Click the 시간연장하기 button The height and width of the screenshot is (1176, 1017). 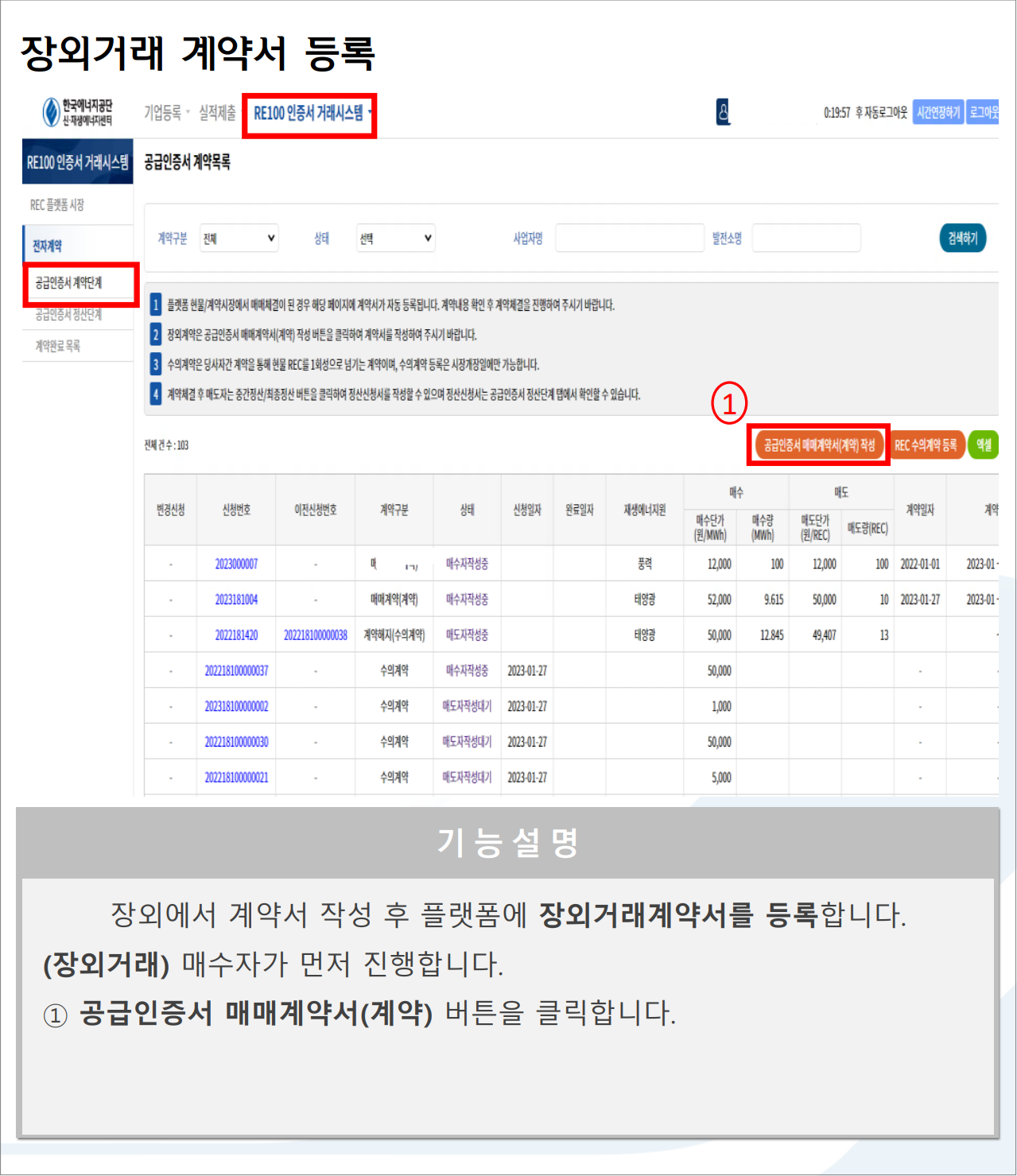click(x=938, y=112)
